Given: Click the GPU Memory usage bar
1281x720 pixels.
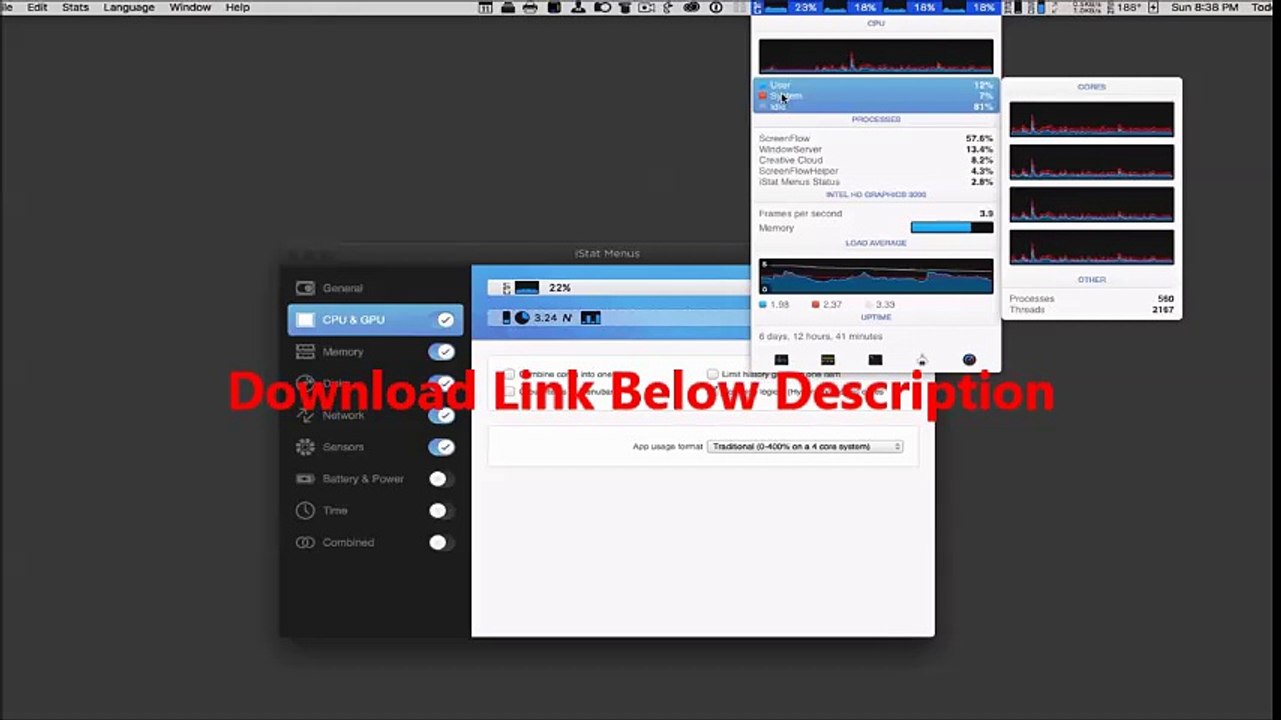Looking at the screenshot, I should click(952, 228).
